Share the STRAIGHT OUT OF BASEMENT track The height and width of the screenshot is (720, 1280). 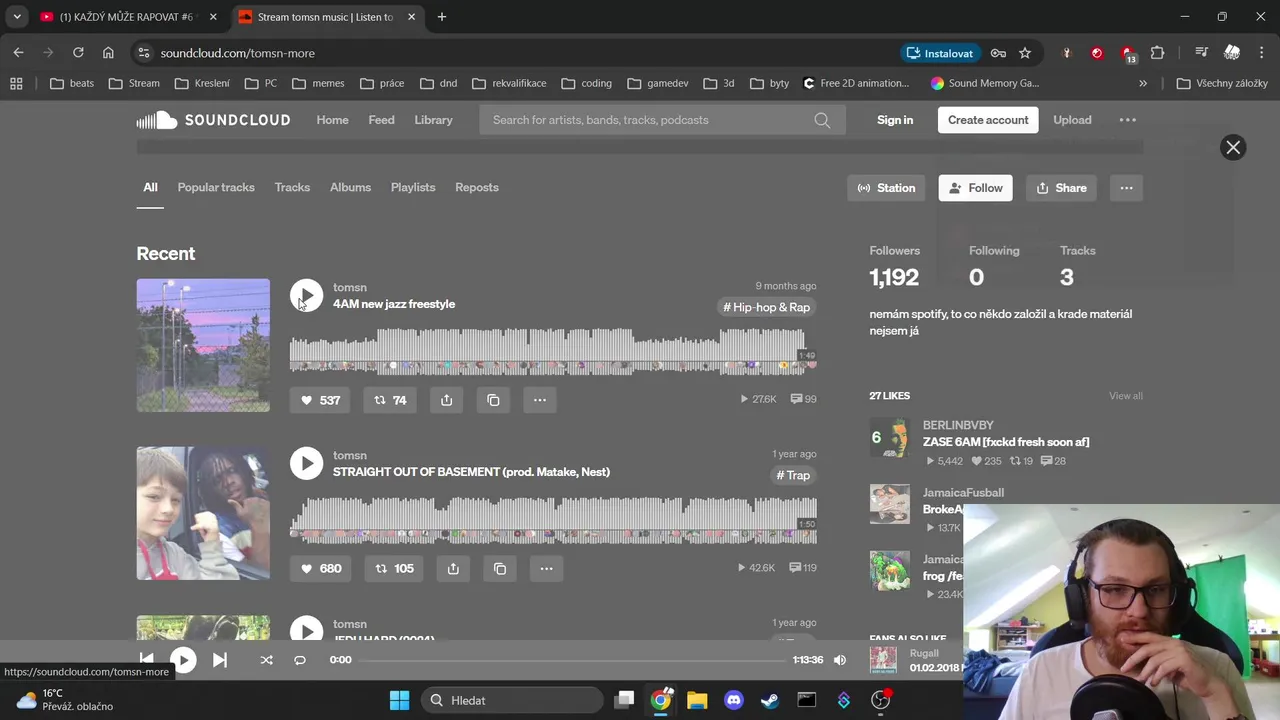coord(453,568)
